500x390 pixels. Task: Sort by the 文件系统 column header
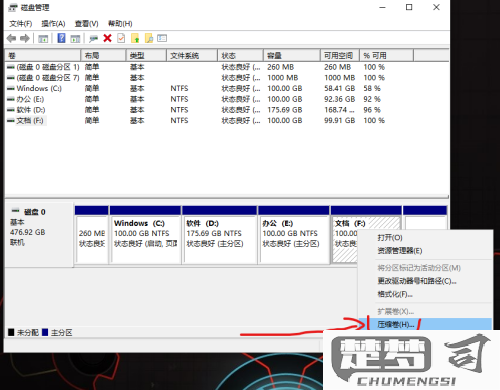tap(192, 55)
